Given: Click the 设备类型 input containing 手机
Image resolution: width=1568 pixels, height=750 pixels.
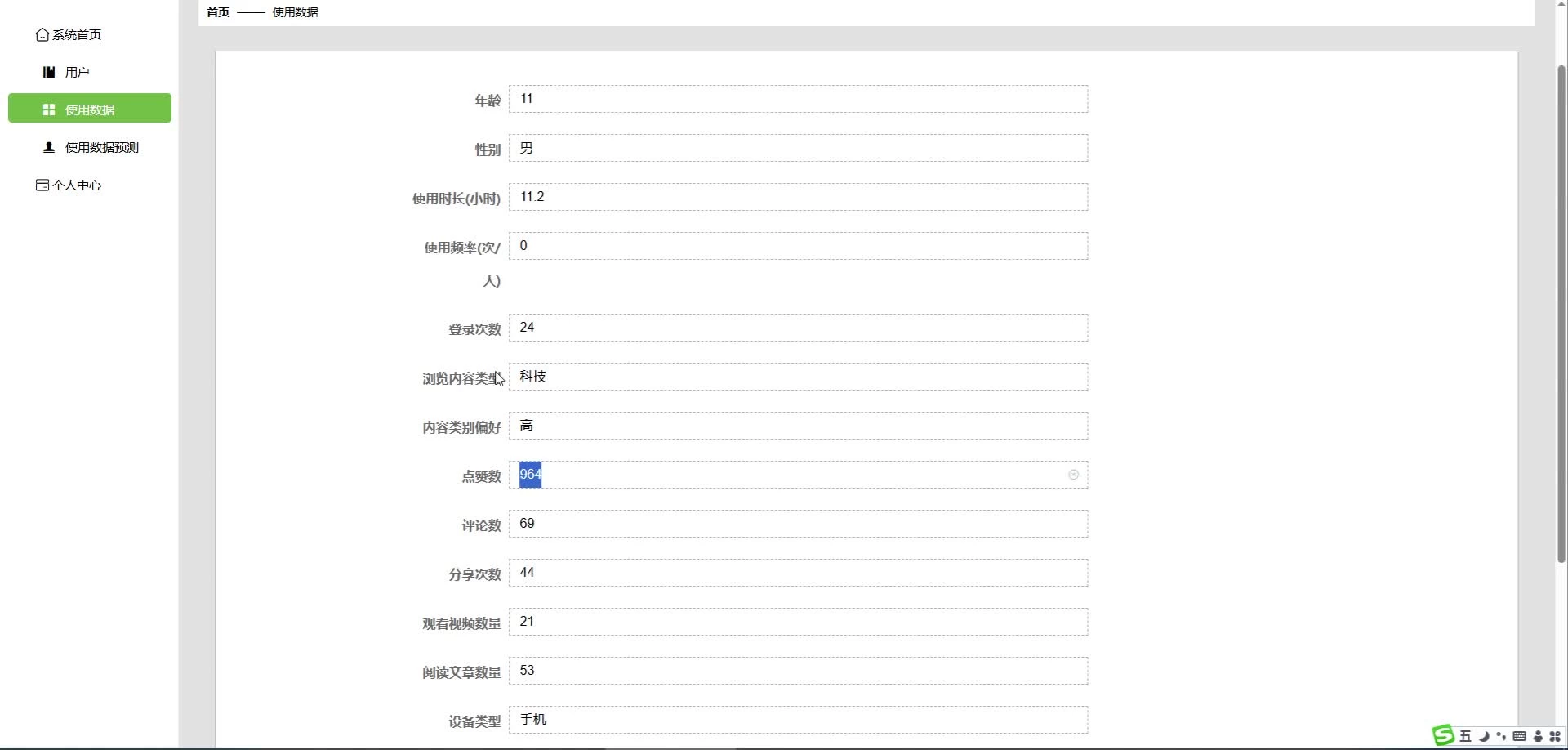Looking at the screenshot, I should pyautogui.click(x=798, y=720).
